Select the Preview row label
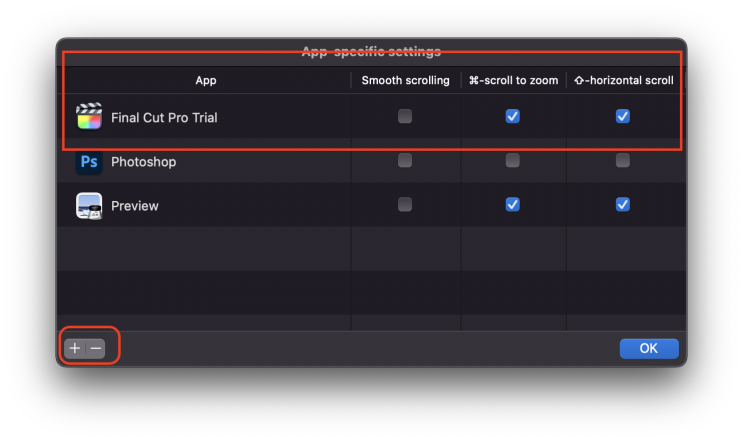Image resolution: width=743 pixels, height=441 pixels. click(x=135, y=206)
